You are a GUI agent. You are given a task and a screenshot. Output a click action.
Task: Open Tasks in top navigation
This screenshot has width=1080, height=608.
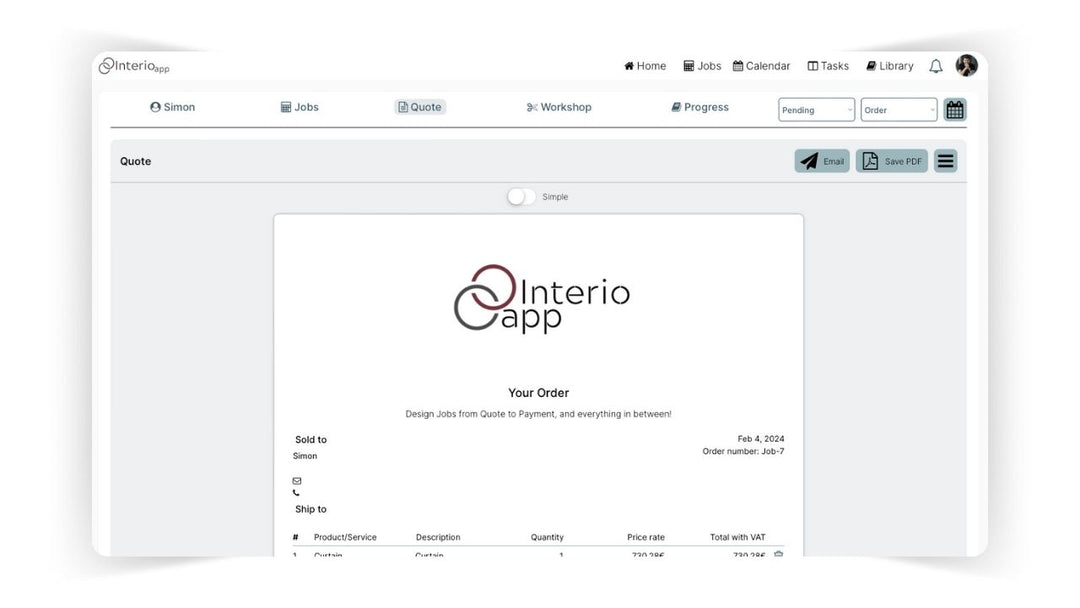828,66
